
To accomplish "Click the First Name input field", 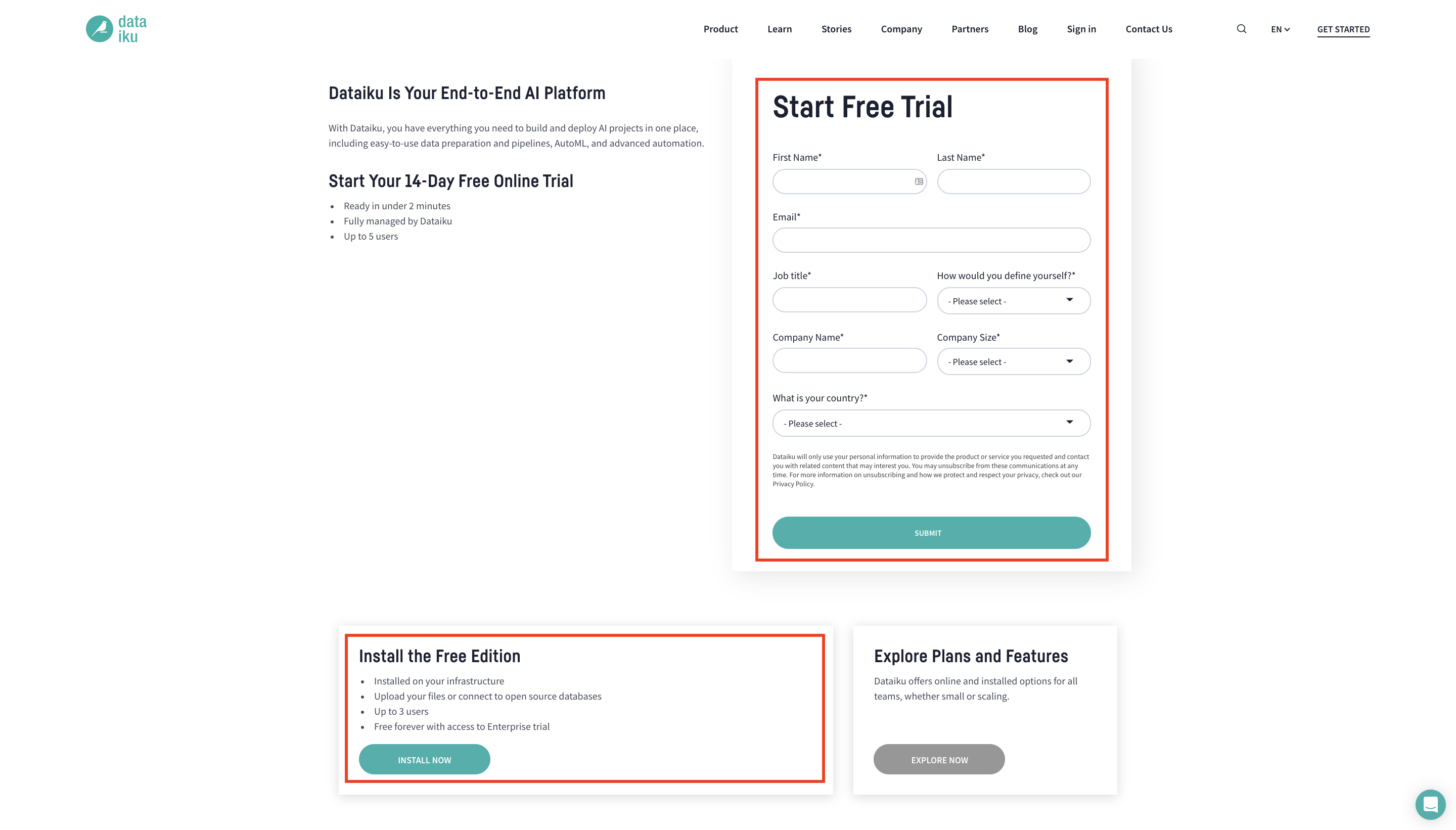I will pos(849,181).
